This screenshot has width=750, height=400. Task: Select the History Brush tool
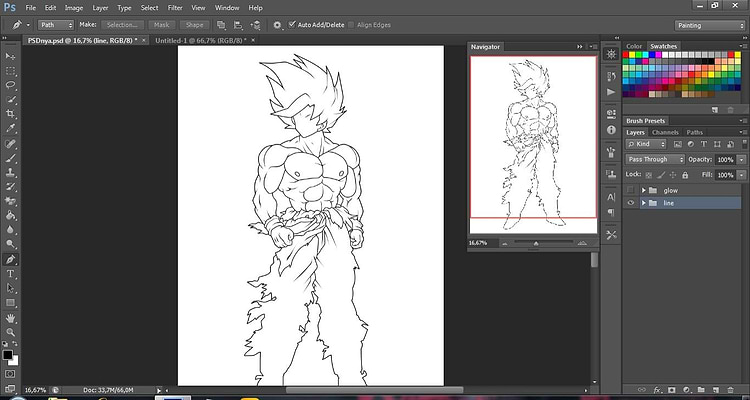pyautogui.click(x=10, y=187)
